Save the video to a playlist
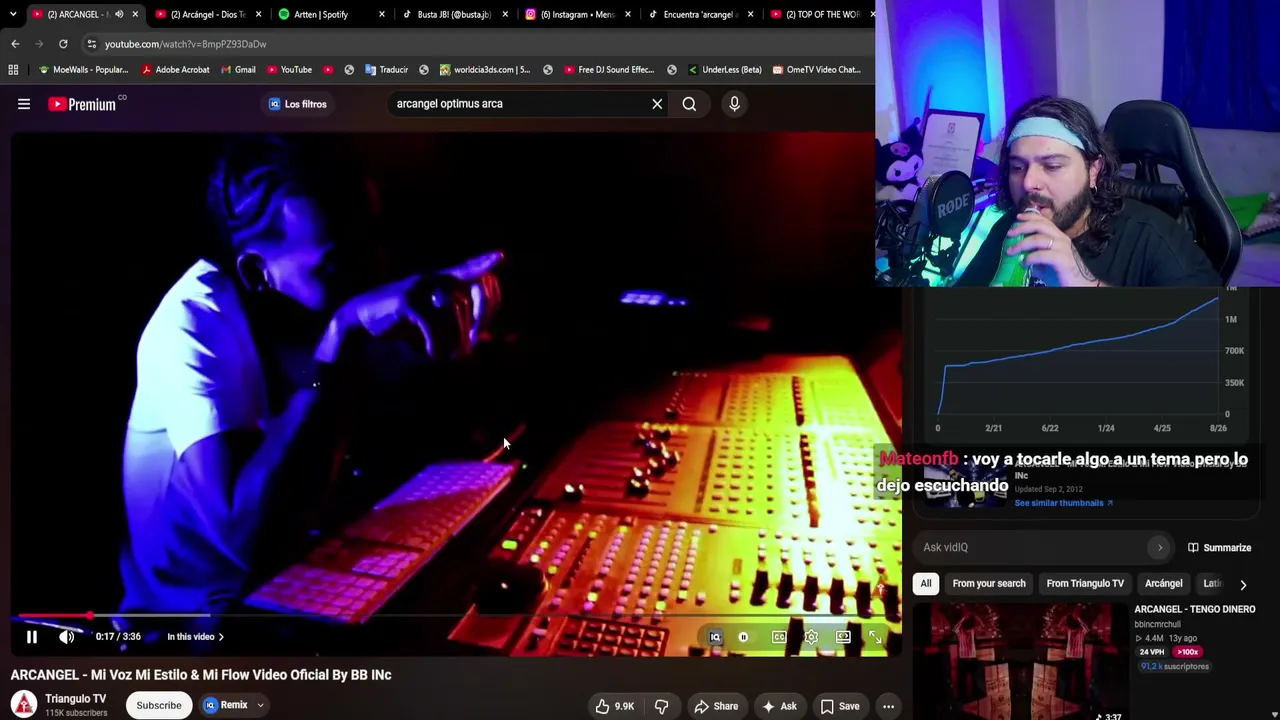 (x=840, y=706)
